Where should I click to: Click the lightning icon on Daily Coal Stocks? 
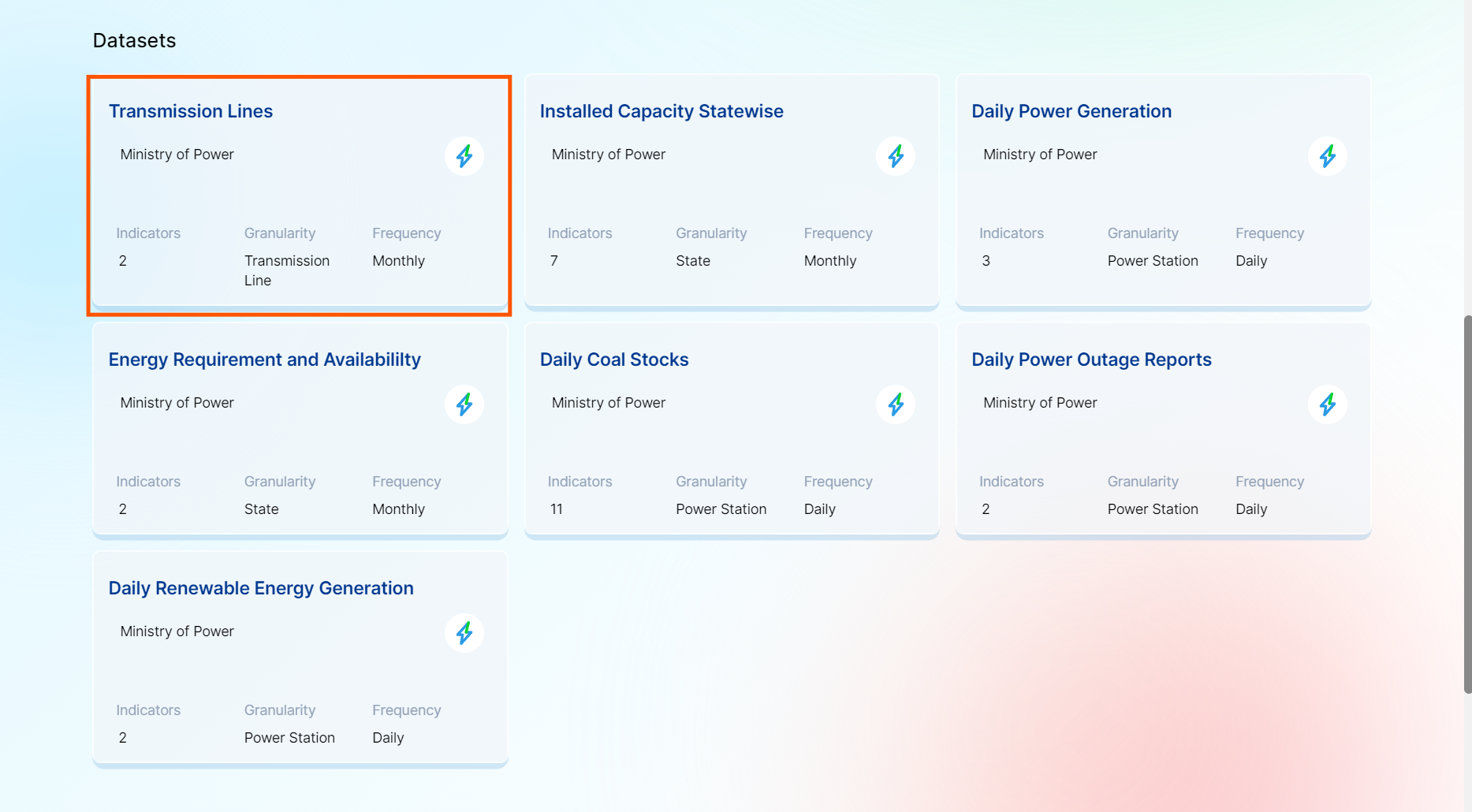(x=896, y=404)
